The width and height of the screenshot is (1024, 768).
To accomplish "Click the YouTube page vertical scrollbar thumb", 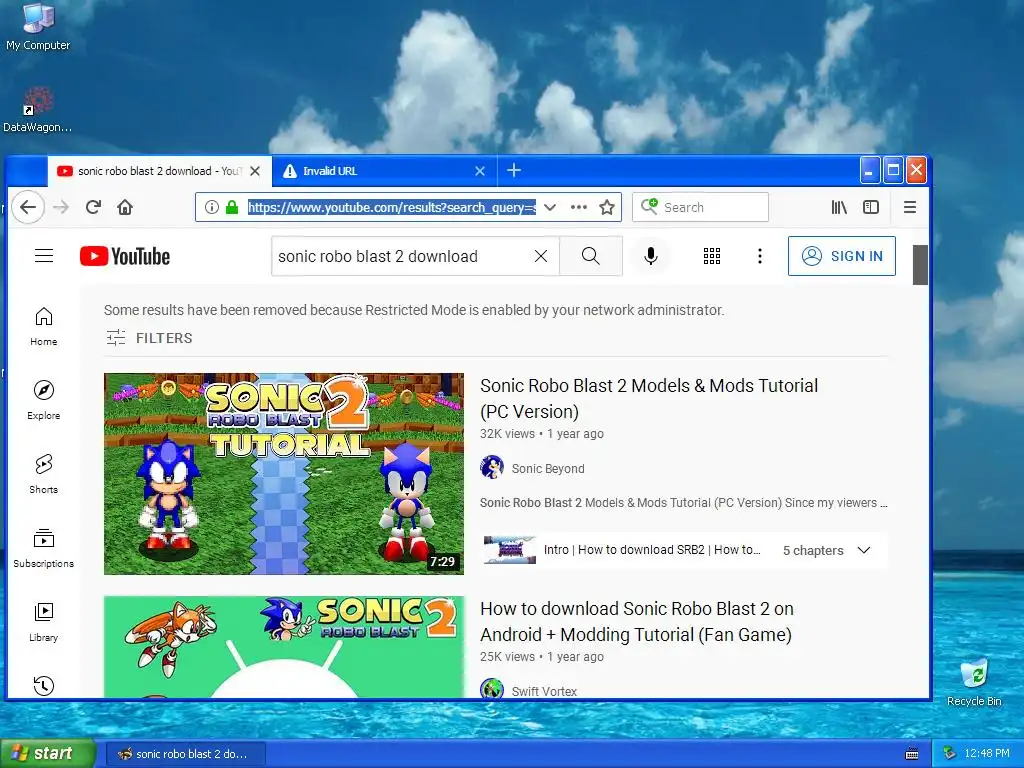I will [920, 264].
